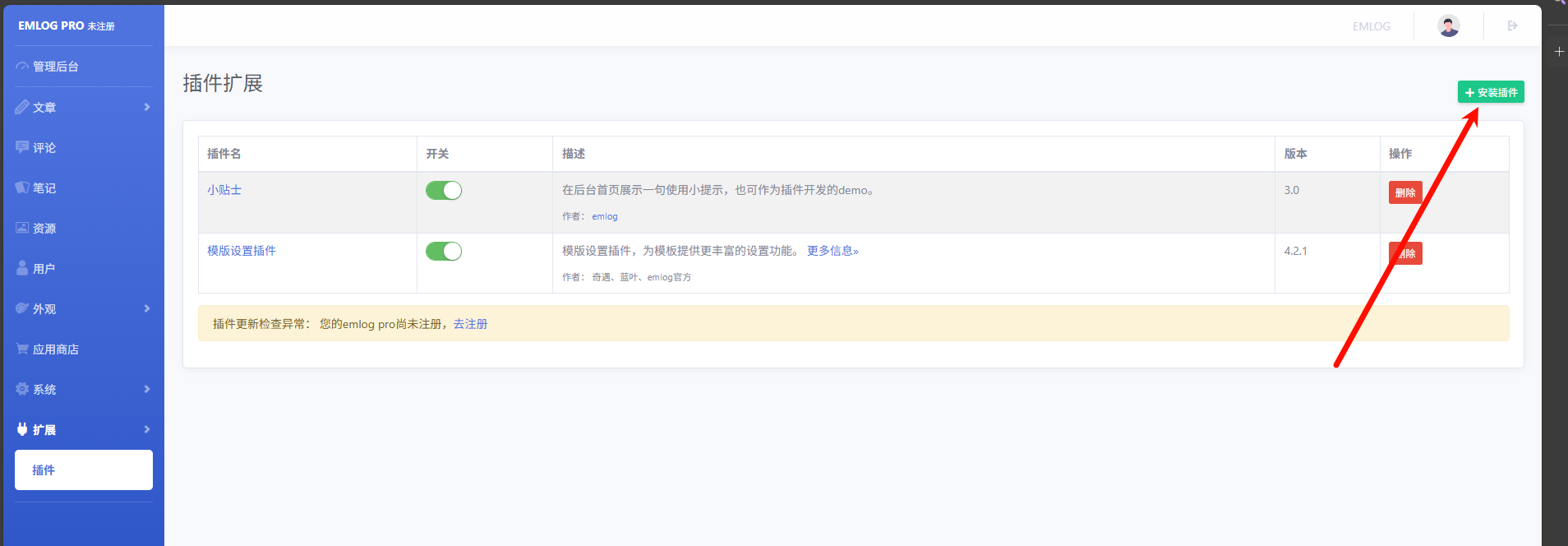Viewport: 1568px width, 546px height.
Task: Click the emlog author link
Action: [x=605, y=216]
